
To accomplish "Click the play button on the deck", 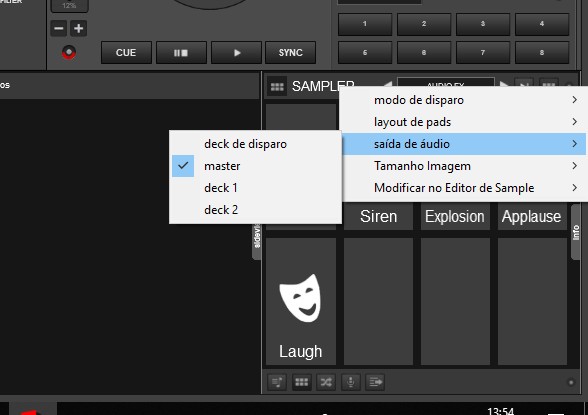I will point(236,52).
